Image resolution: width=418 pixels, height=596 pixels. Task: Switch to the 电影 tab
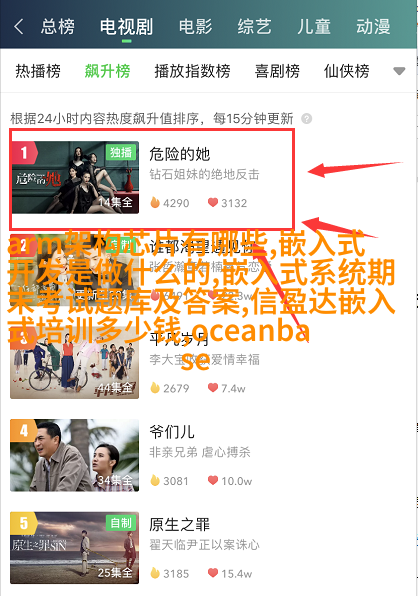(x=196, y=27)
